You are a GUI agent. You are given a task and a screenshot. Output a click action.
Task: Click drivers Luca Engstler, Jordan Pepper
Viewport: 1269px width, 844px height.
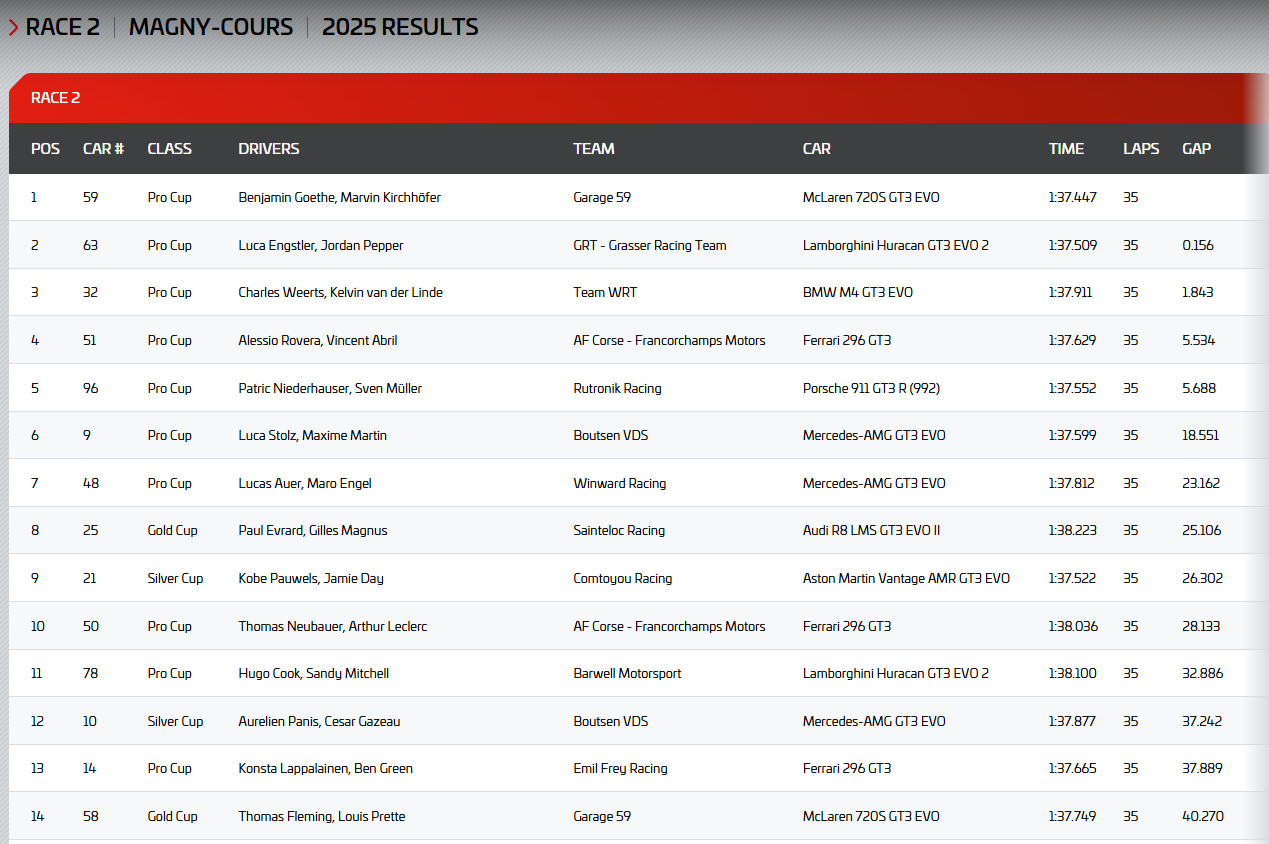coord(321,245)
